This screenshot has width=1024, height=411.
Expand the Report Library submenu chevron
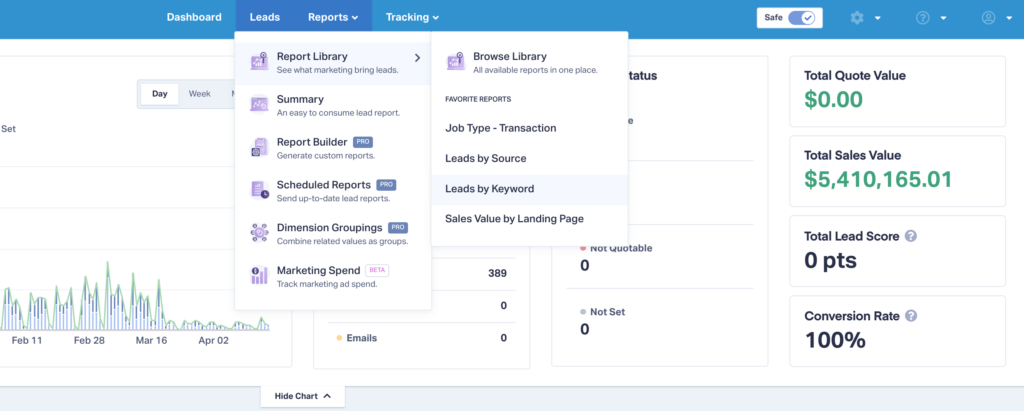[x=417, y=58]
